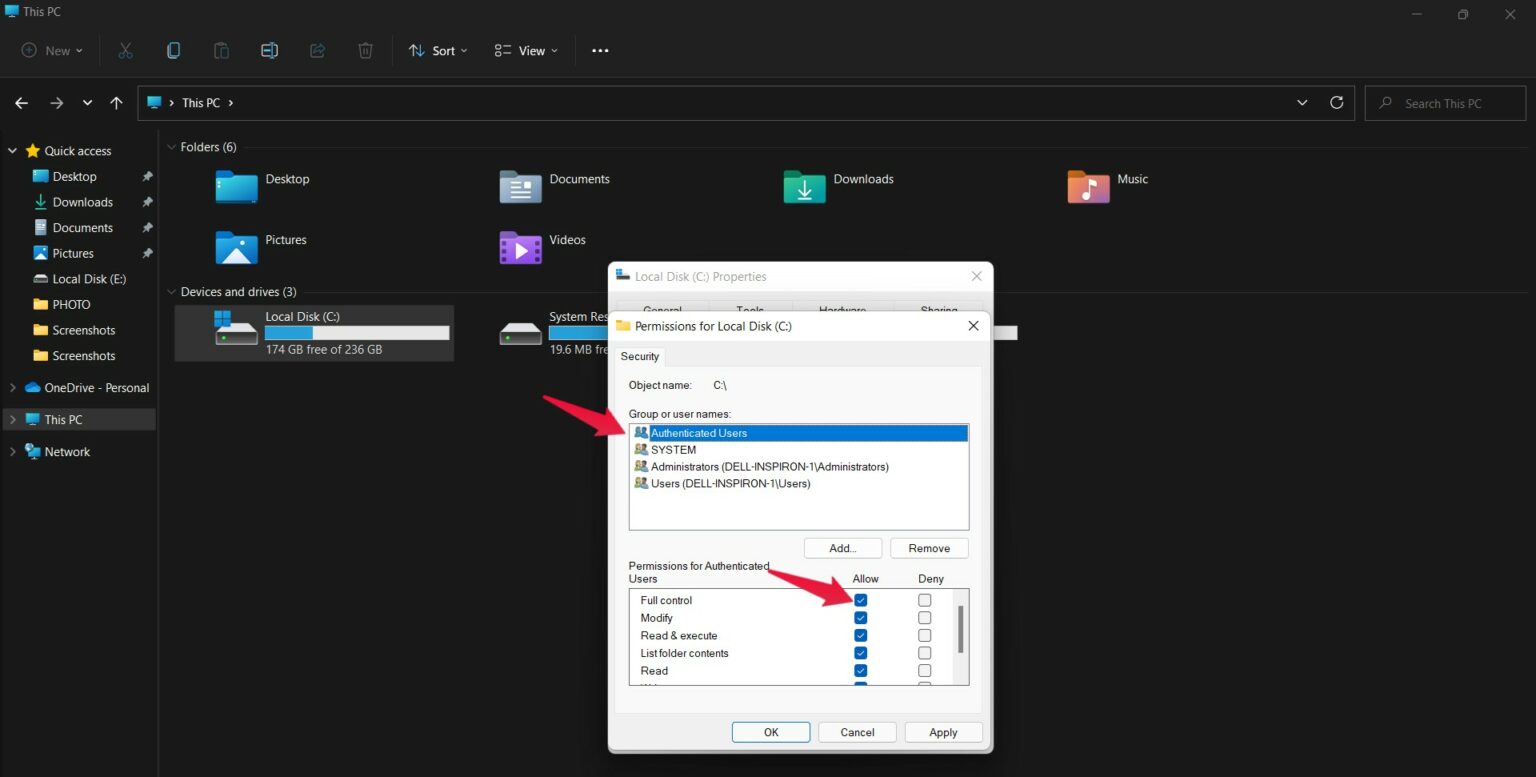Open the View dropdown
This screenshot has width=1536, height=777.
click(x=525, y=50)
